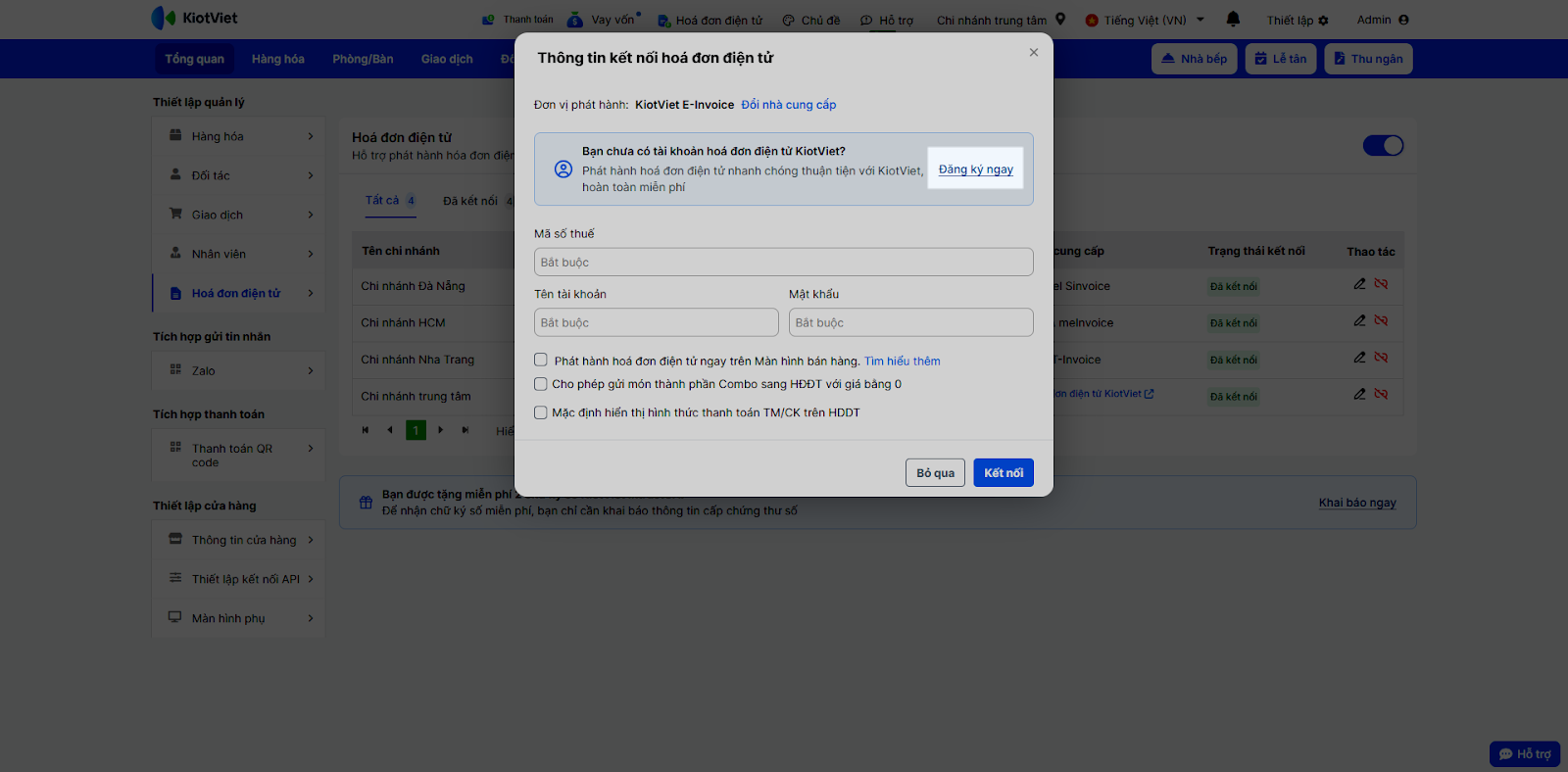Open Màn hình phụ settings item

[x=239, y=618]
